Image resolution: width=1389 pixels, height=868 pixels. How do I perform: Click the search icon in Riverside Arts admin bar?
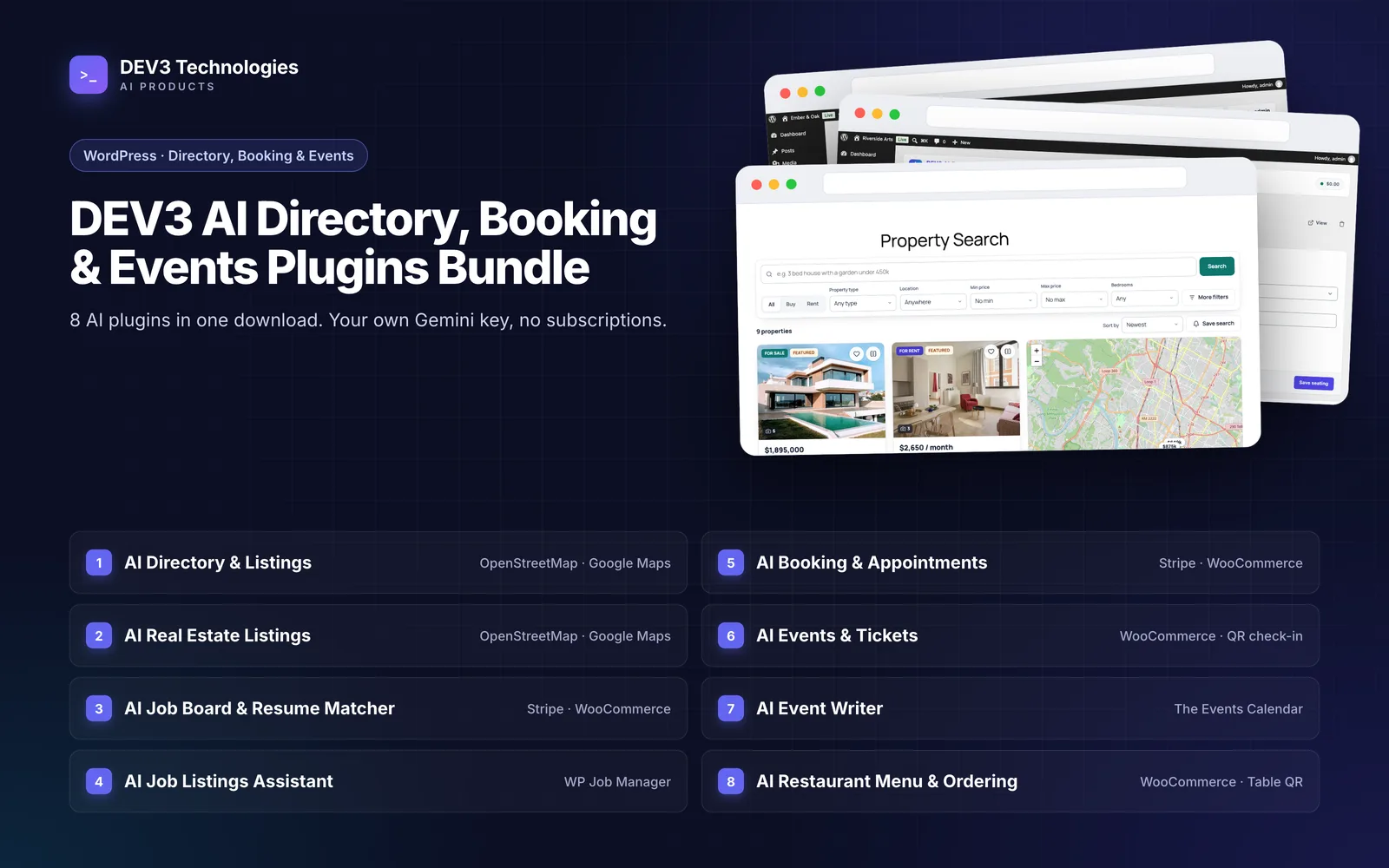(x=914, y=141)
